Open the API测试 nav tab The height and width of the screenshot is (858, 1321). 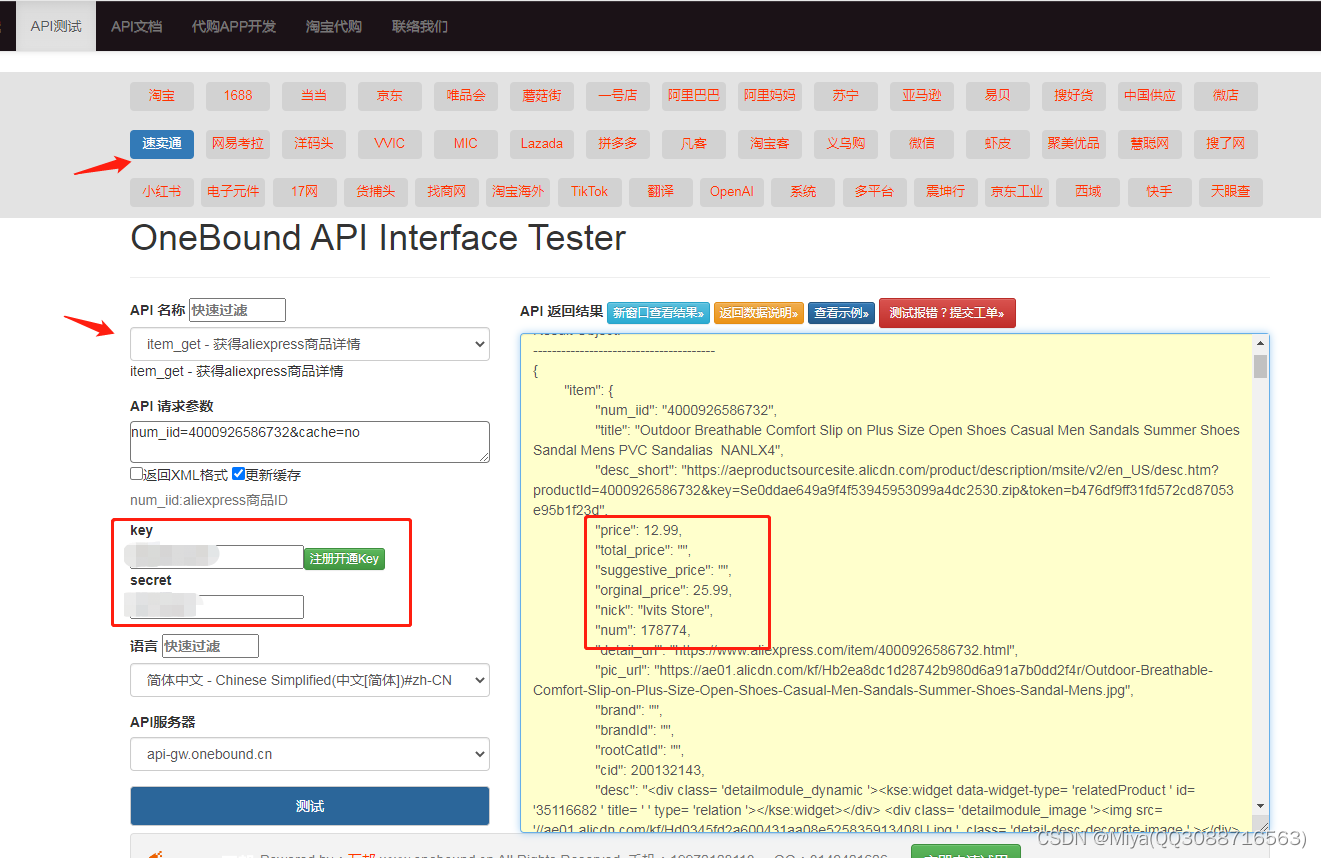(x=56, y=26)
